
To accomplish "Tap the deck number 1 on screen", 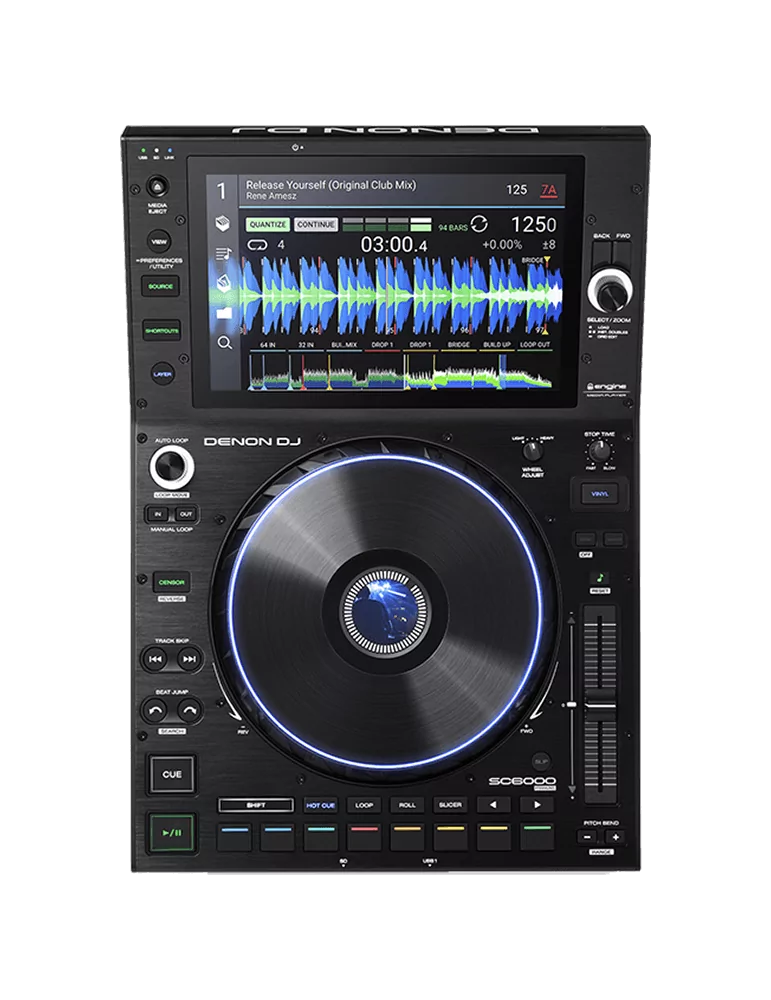I will tap(221, 191).
